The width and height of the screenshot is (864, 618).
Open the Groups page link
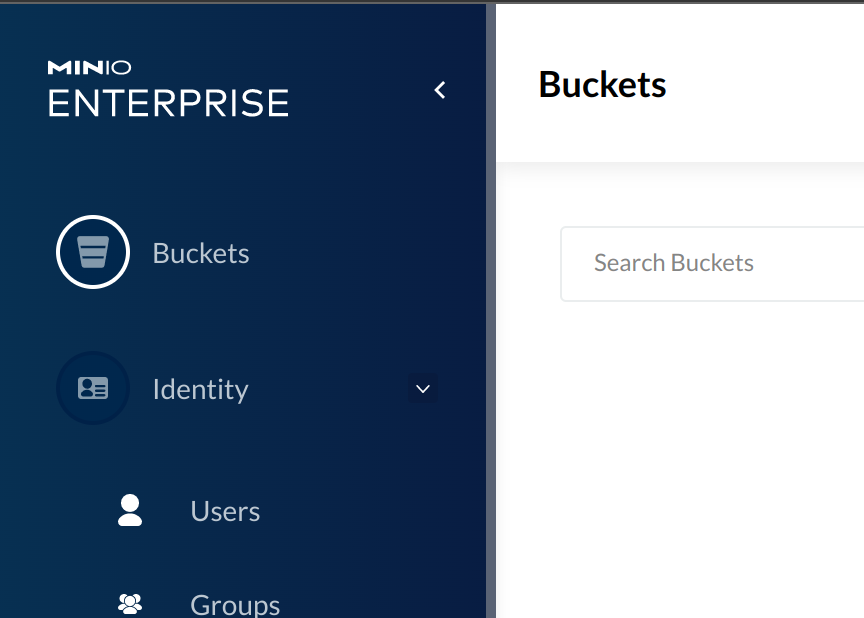coord(235,605)
